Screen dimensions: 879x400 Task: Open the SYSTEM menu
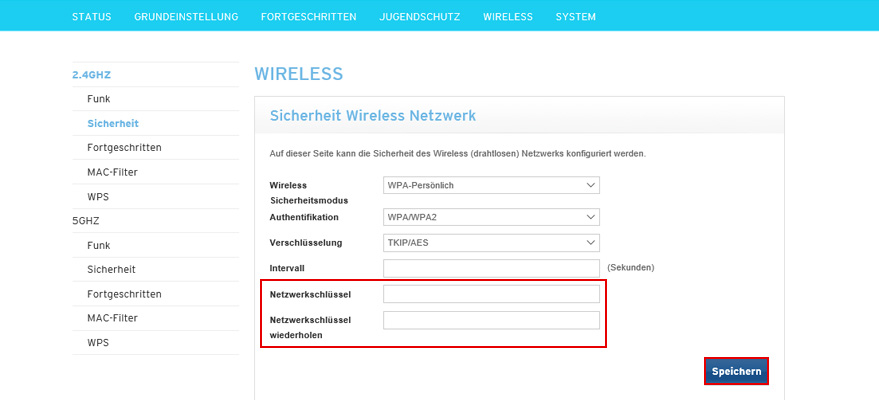[576, 17]
